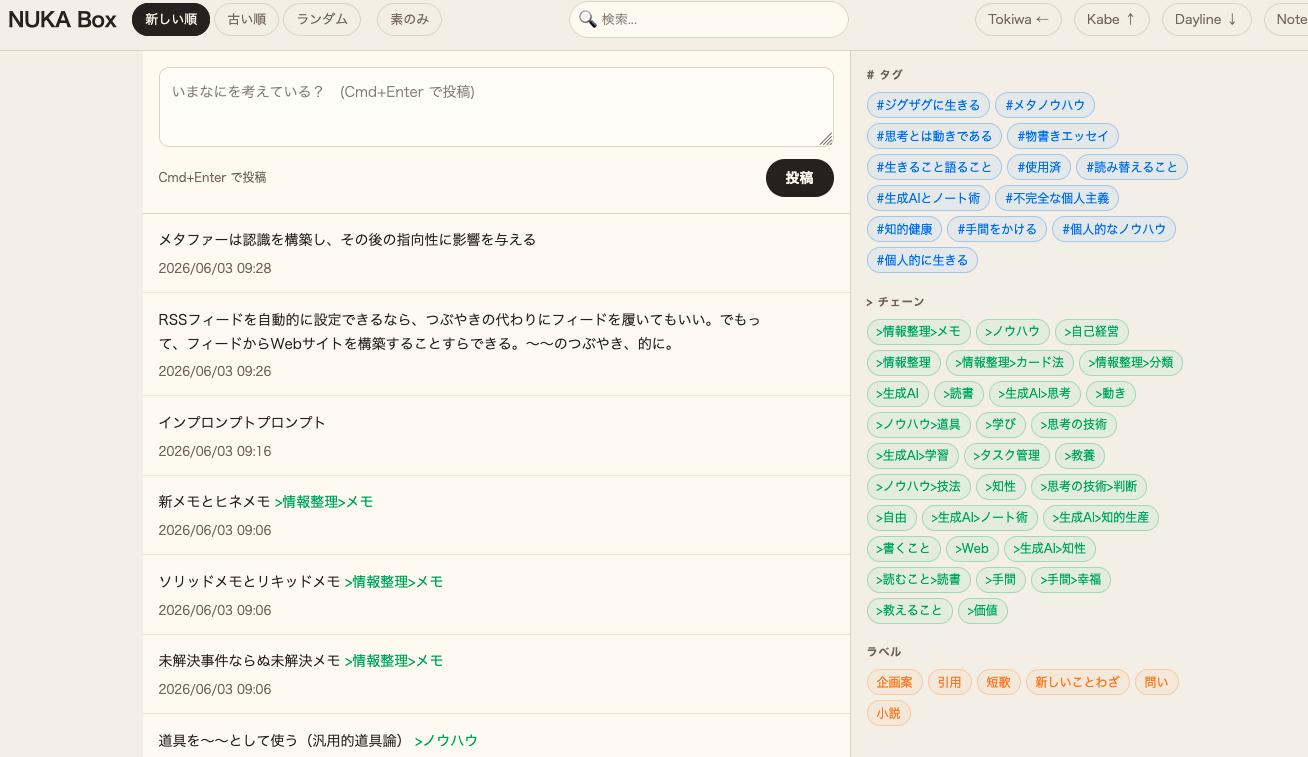Screen dimensions: 1308x757
Task: Open chain >思考の技術>判断
Action: click(x=1089, y=487)
